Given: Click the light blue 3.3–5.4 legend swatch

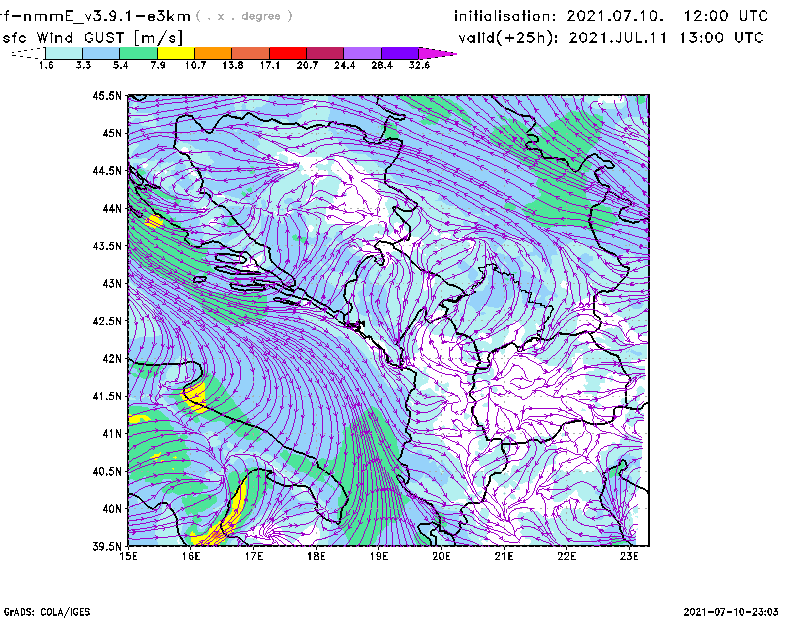Looking at the screenshot, I should pyautogui.click(x=101, y=53).
